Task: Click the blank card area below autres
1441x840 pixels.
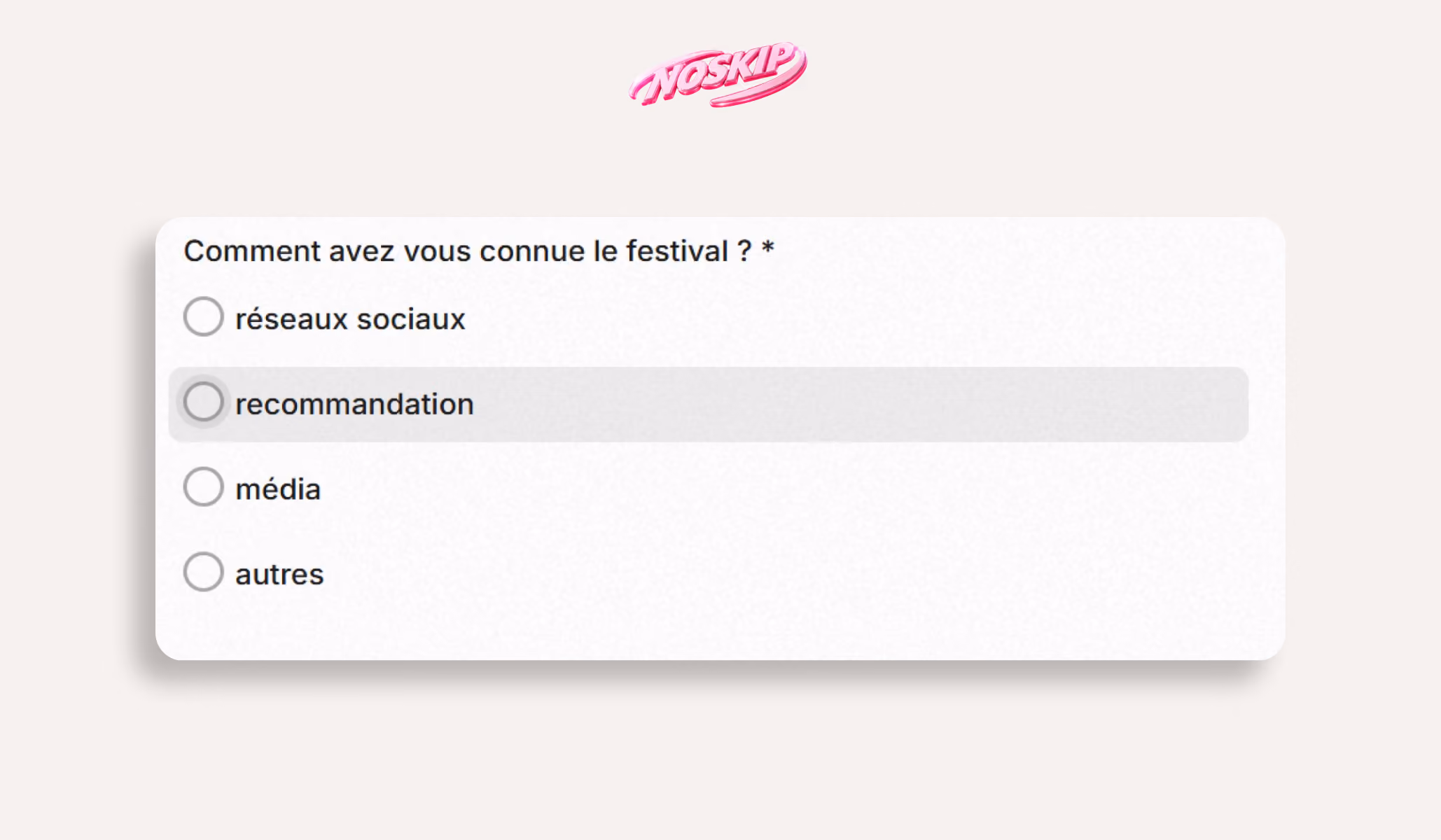Action: (x=720, y=626)
